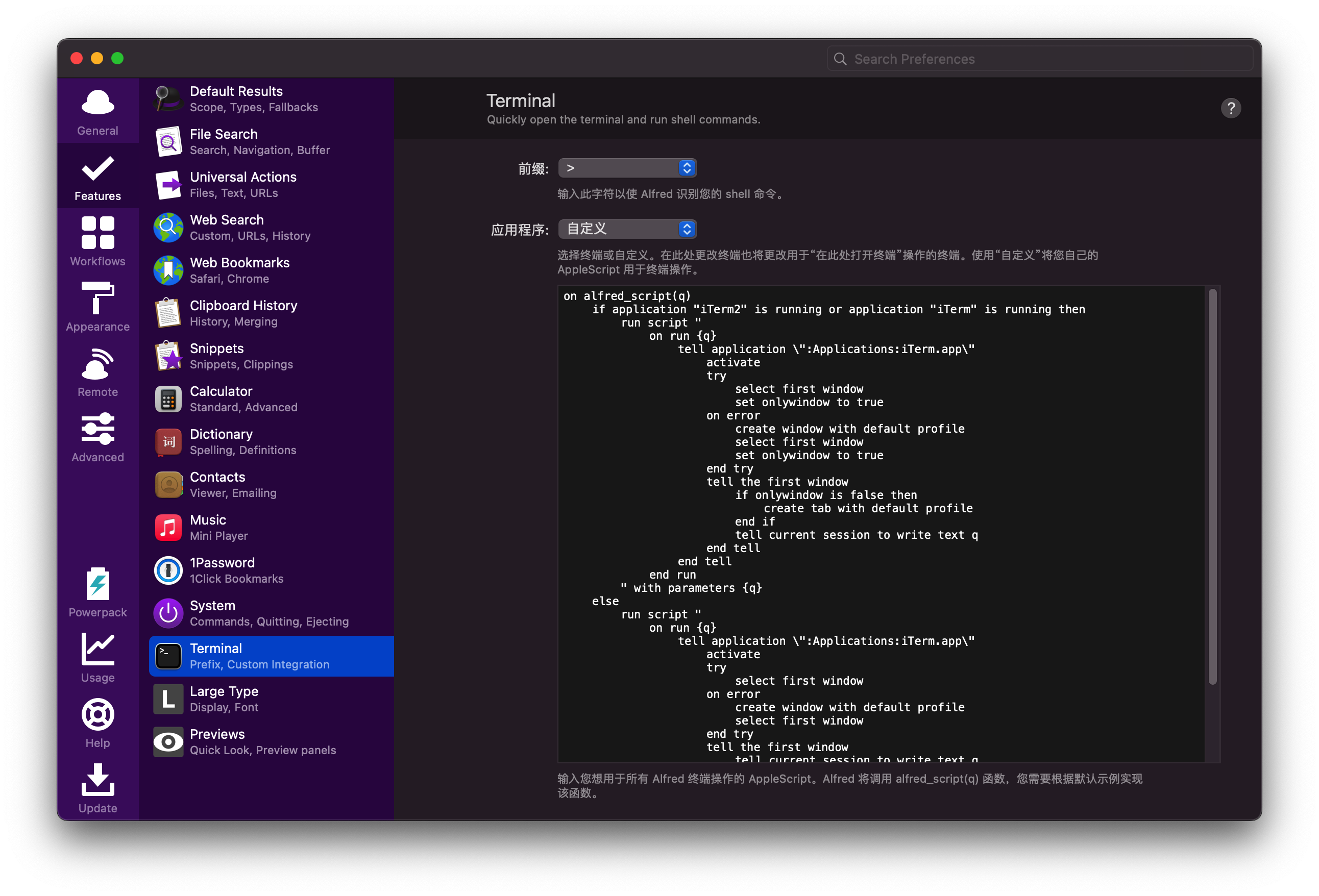Open the Workflows grid icon

[x=97, y=233]
